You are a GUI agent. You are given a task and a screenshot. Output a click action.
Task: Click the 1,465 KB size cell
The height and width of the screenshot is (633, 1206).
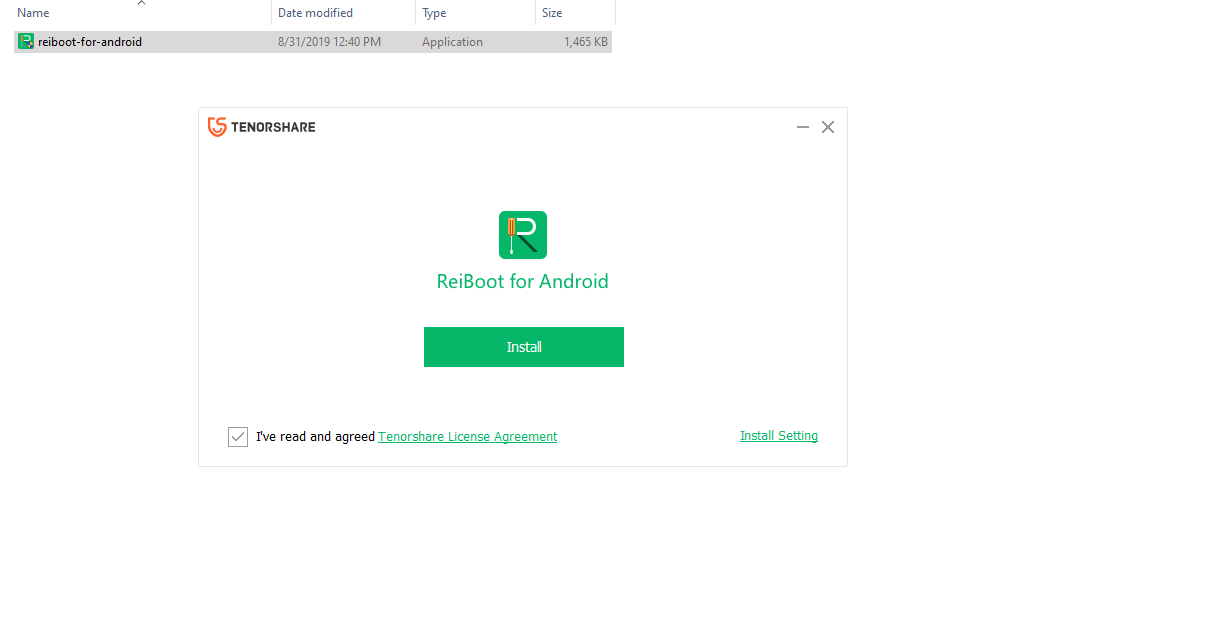585,42
